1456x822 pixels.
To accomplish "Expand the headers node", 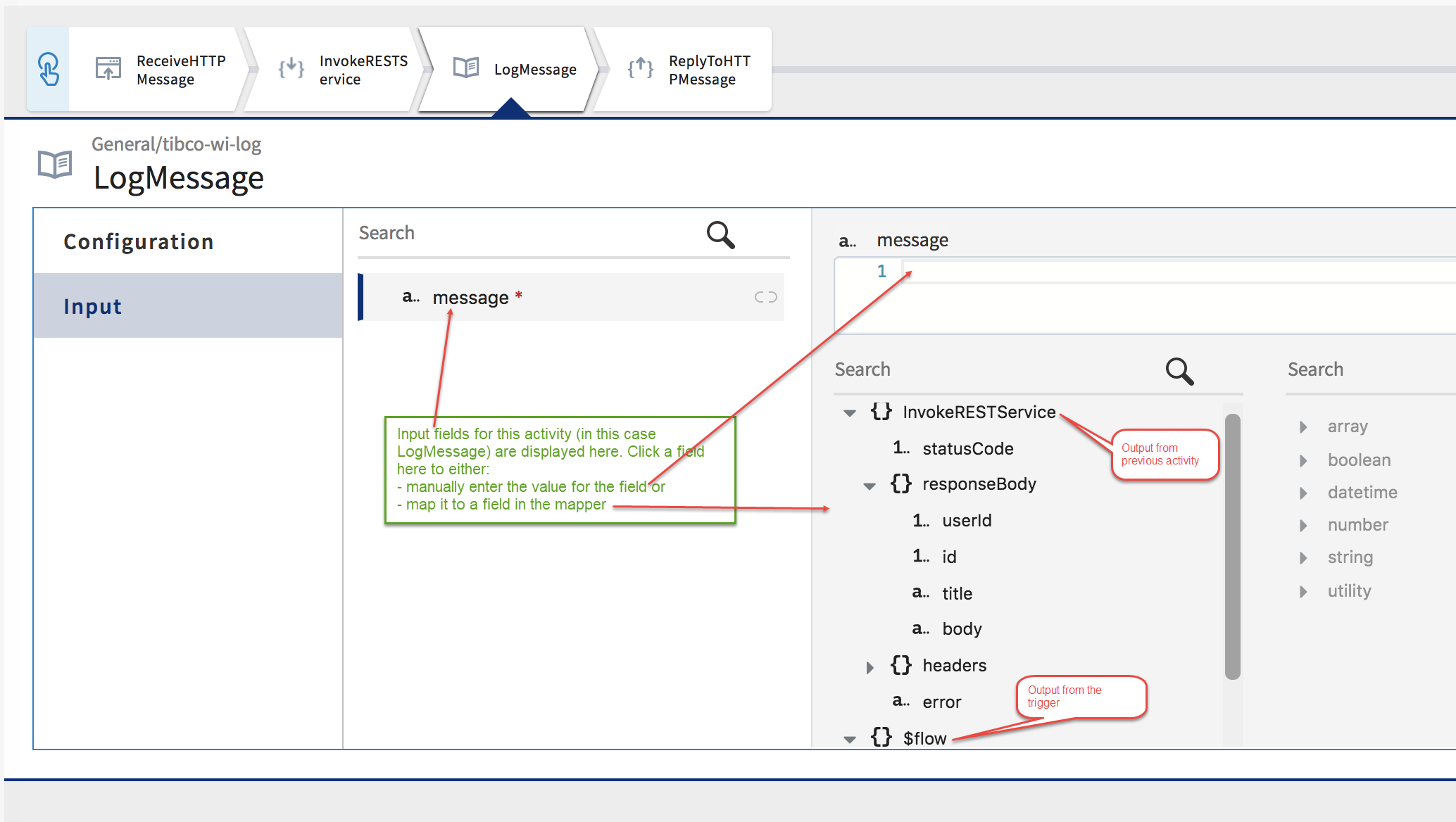I will (870, 667).
